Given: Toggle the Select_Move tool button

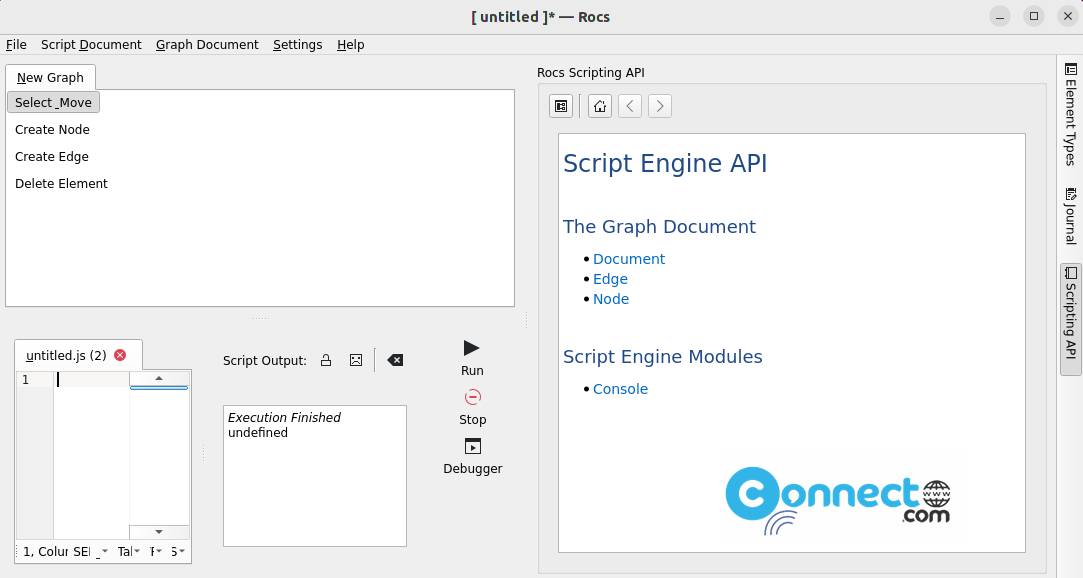Looking at the screenshot, I should [x=53, y=102].
